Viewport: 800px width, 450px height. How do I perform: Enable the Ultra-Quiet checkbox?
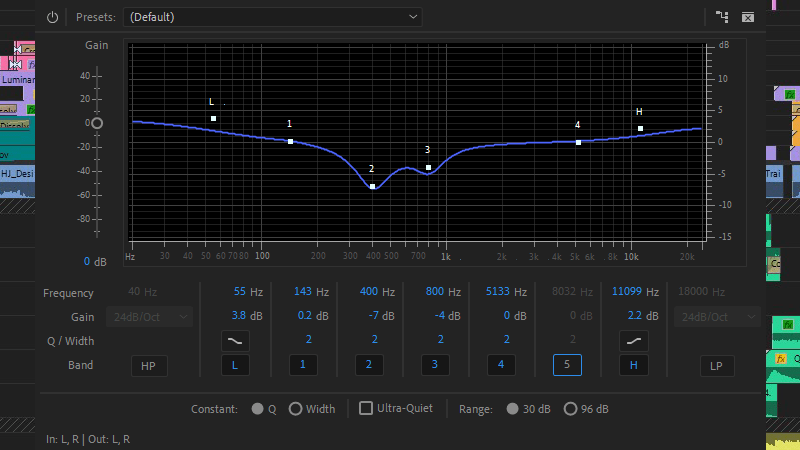coord(366,408)
